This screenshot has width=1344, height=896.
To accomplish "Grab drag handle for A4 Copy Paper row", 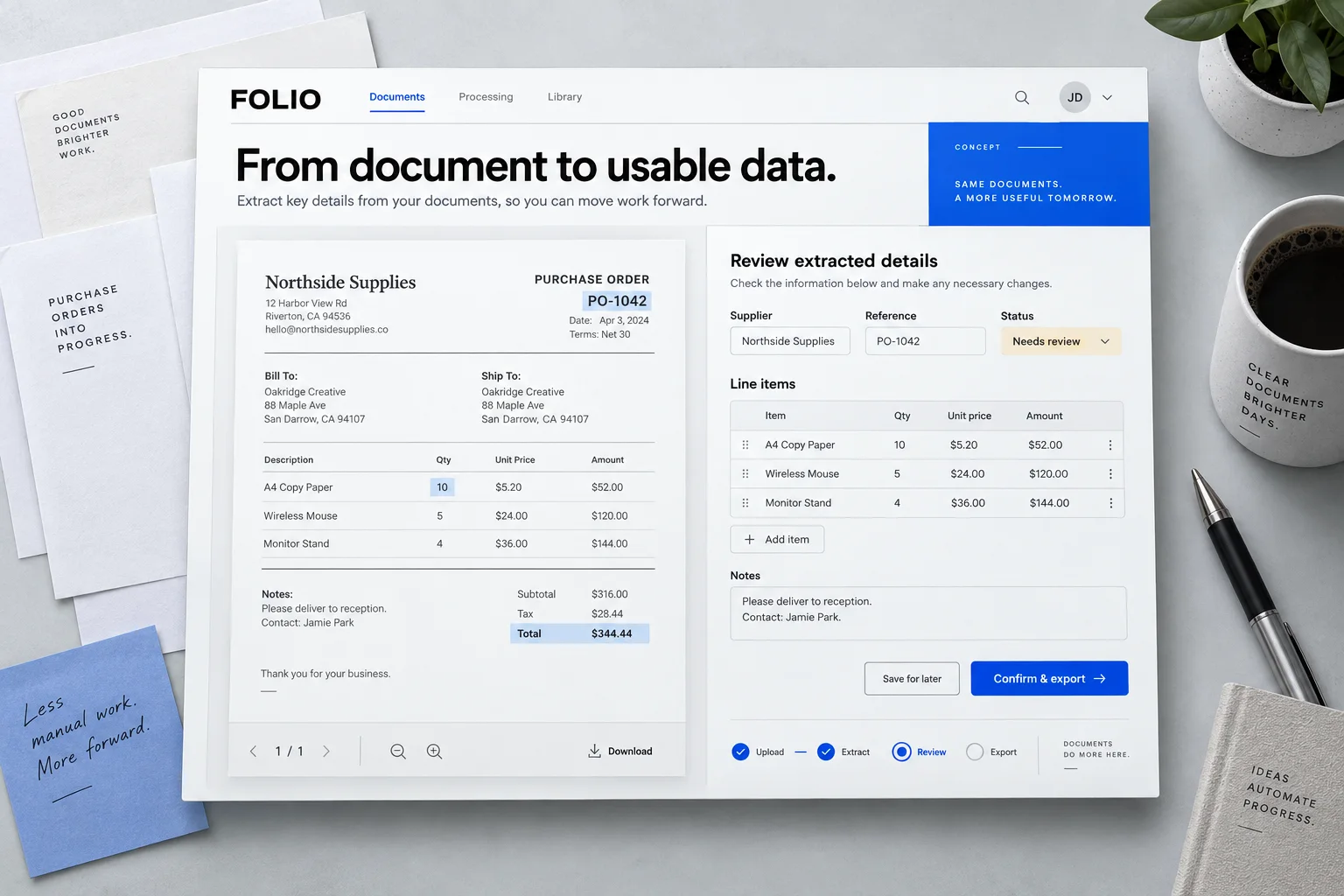I will pos(745,445).
